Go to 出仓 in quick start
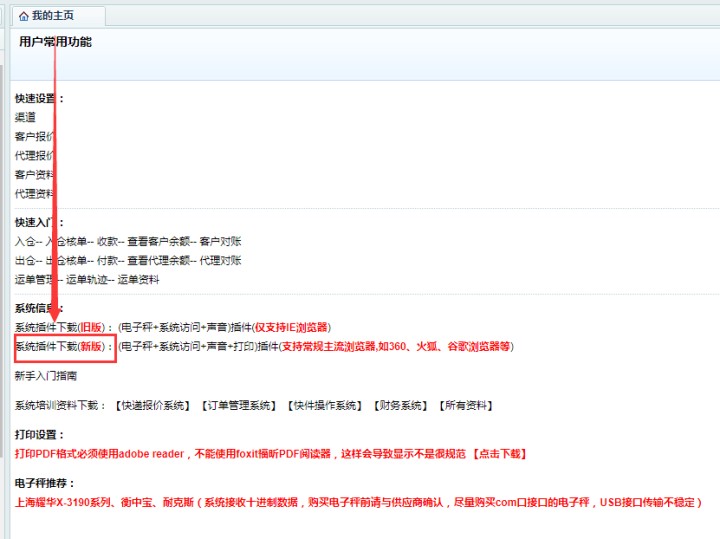720x539 pixels. [25, 261]
